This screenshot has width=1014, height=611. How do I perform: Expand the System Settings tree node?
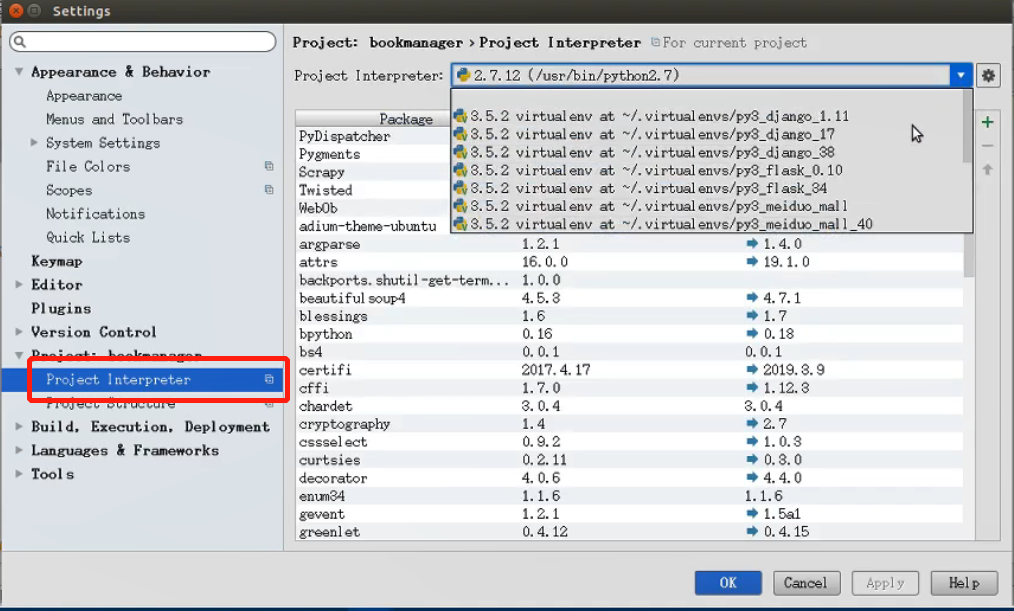point(36,143)
